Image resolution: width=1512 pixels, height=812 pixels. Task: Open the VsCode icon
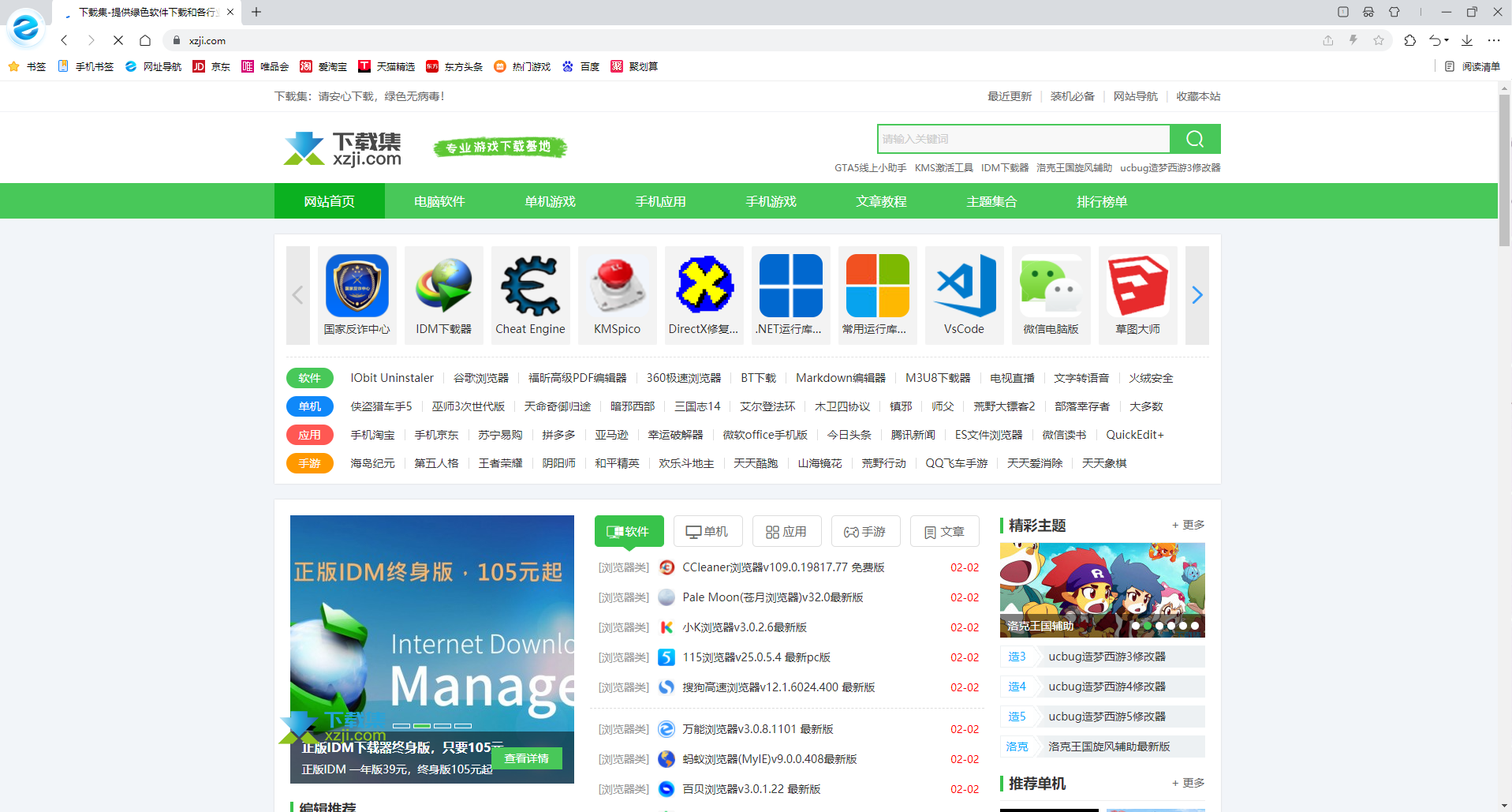point(964,286)
